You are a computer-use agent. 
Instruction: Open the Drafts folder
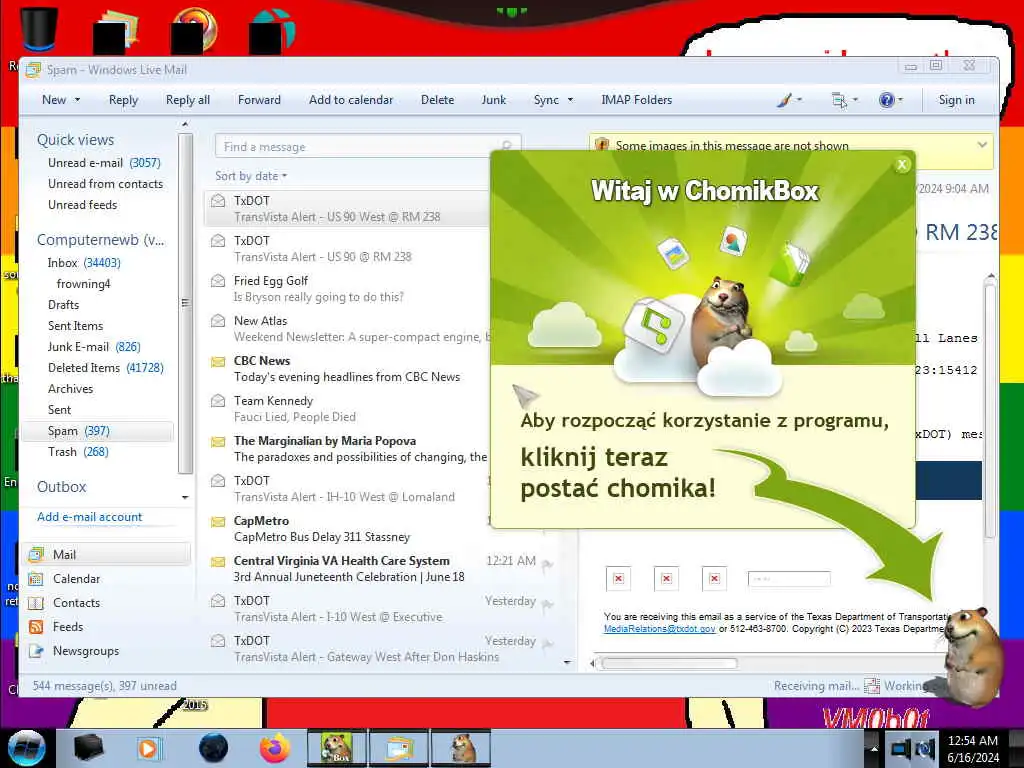point(63,304)
